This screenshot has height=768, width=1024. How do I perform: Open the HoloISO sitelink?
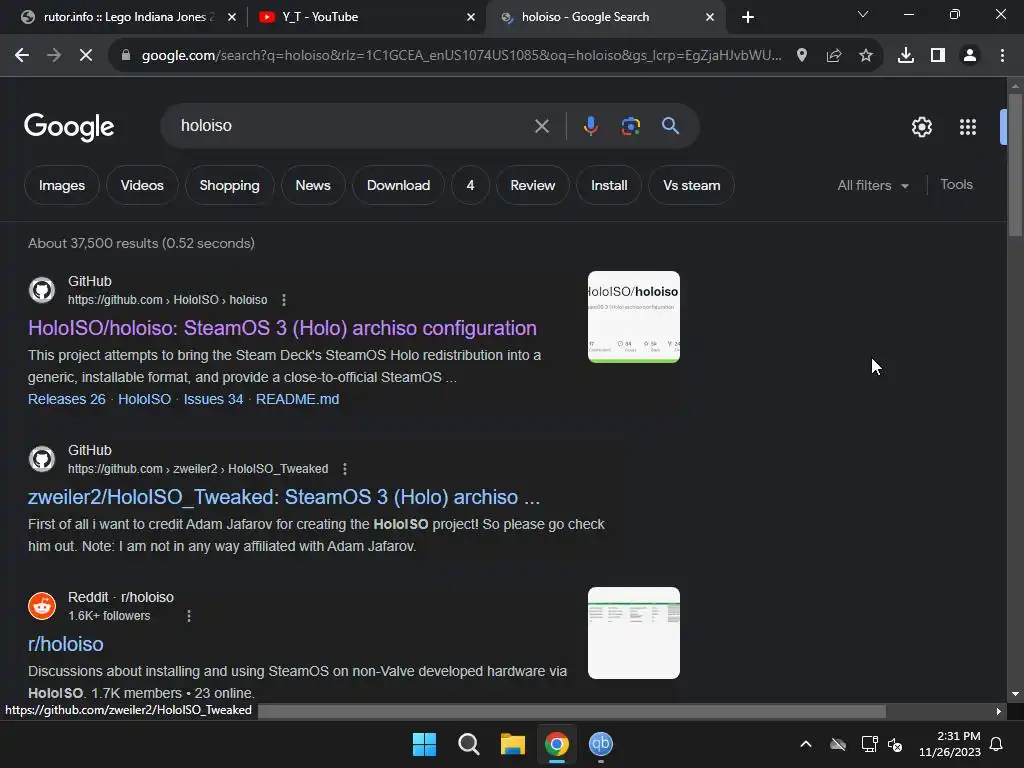[144, 399]
